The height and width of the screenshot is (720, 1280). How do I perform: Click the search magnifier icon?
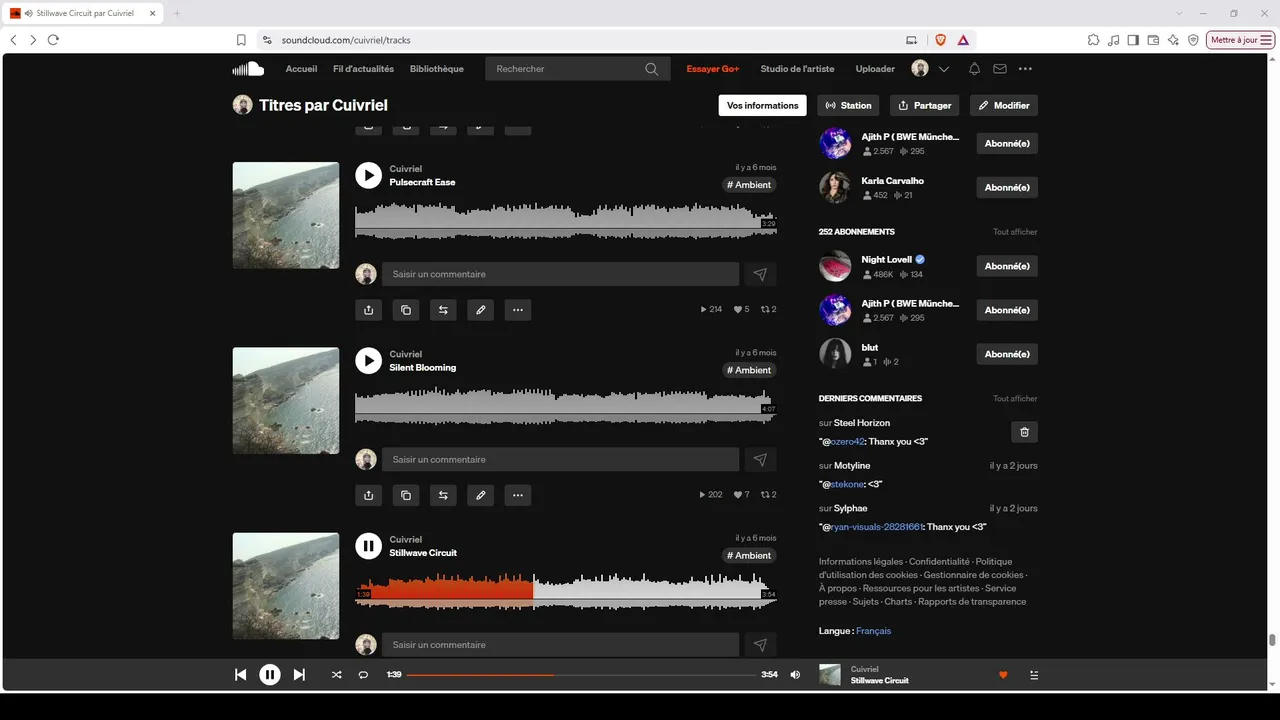click(x=652, y=69)
